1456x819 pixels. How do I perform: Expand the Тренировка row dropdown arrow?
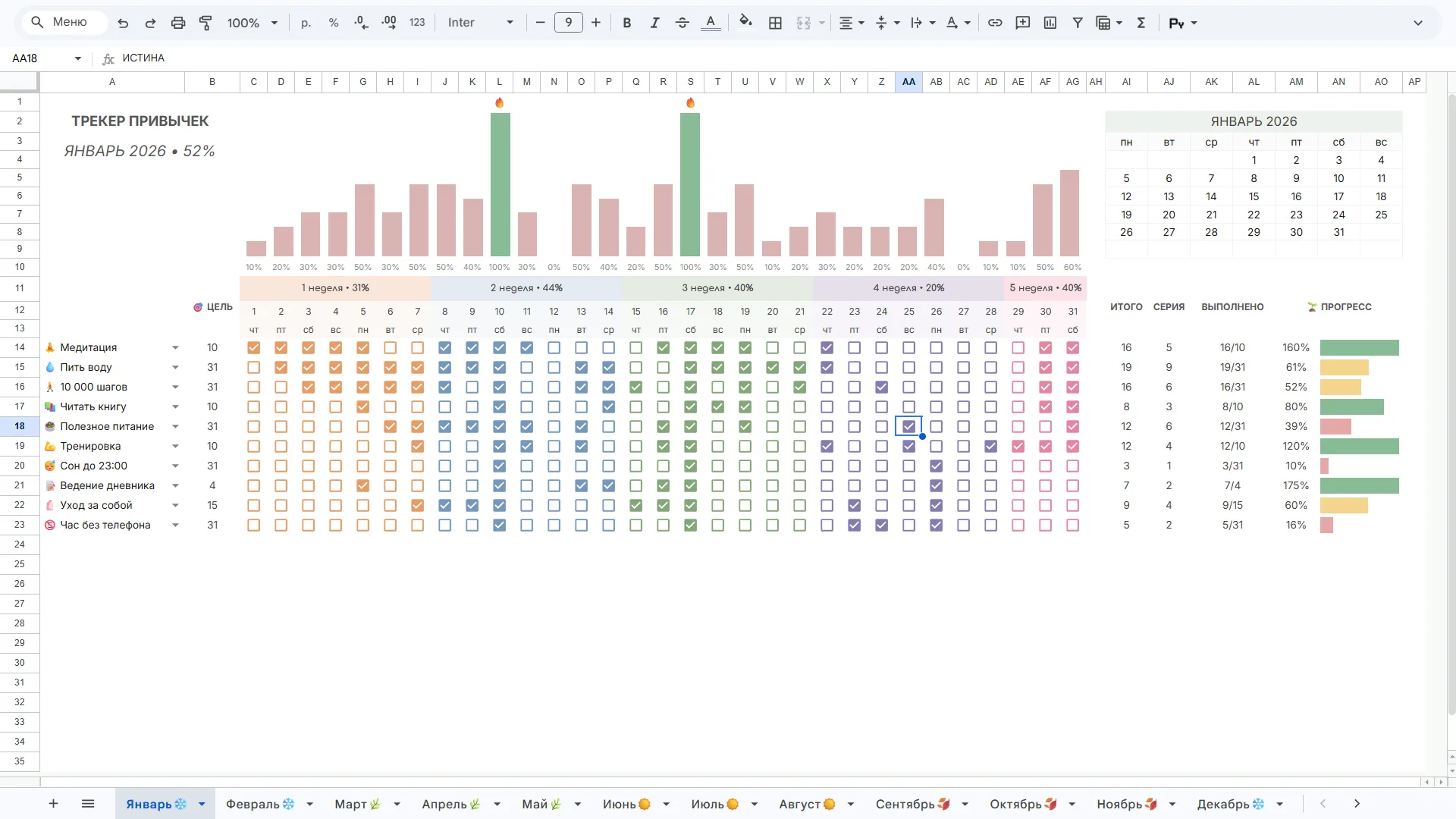175,446
